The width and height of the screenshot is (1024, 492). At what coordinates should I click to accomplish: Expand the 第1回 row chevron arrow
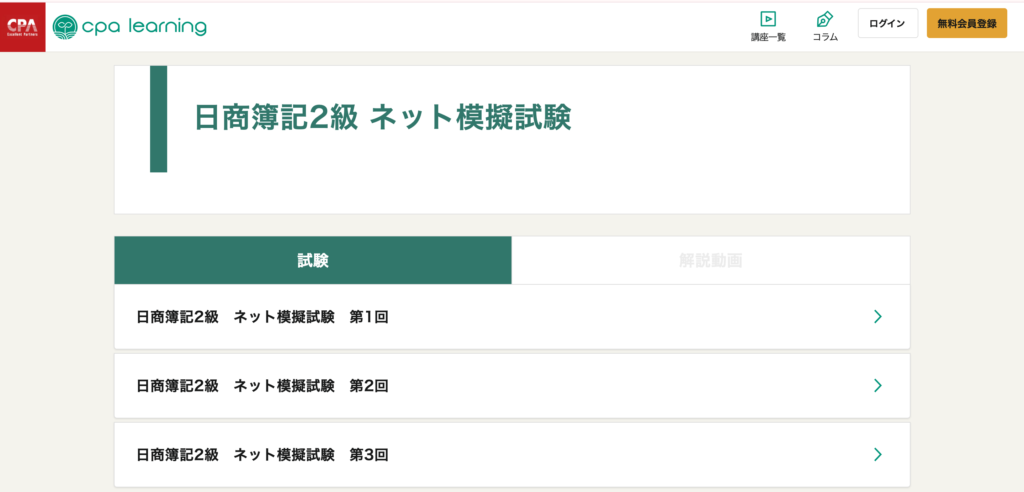(x=878, y=317)
